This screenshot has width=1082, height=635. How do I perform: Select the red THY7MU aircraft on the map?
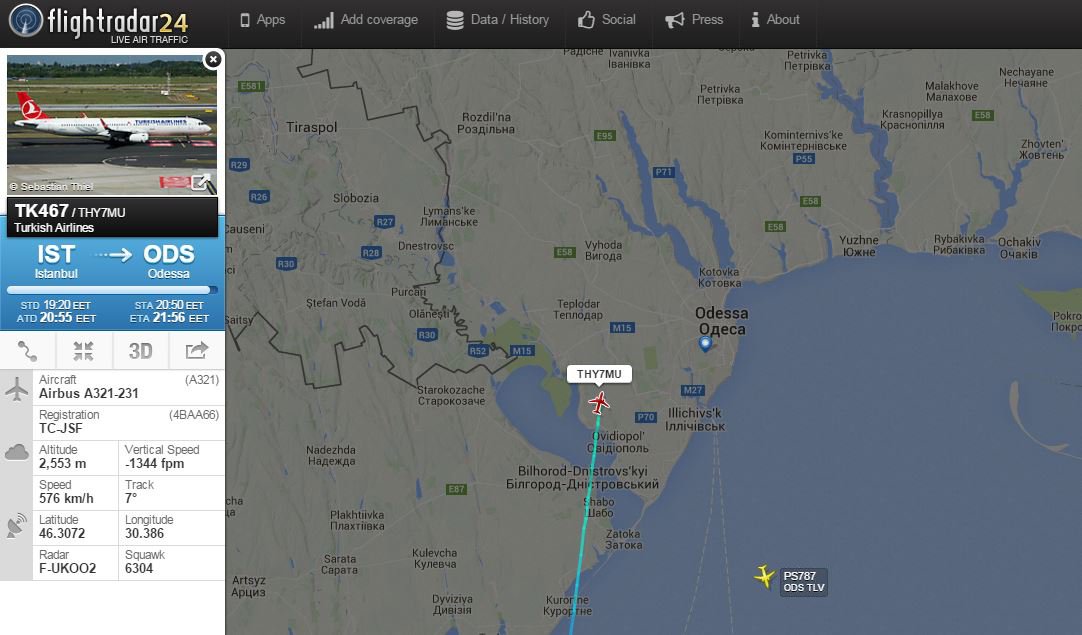[599, 402]
